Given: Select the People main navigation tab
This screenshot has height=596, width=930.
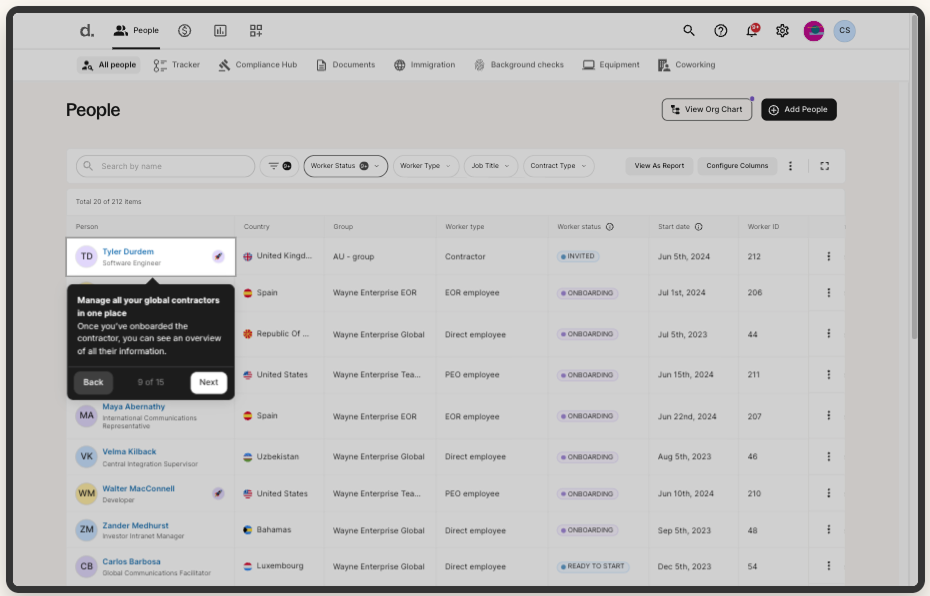Looking at the screenshot, I should pos(136,30).
